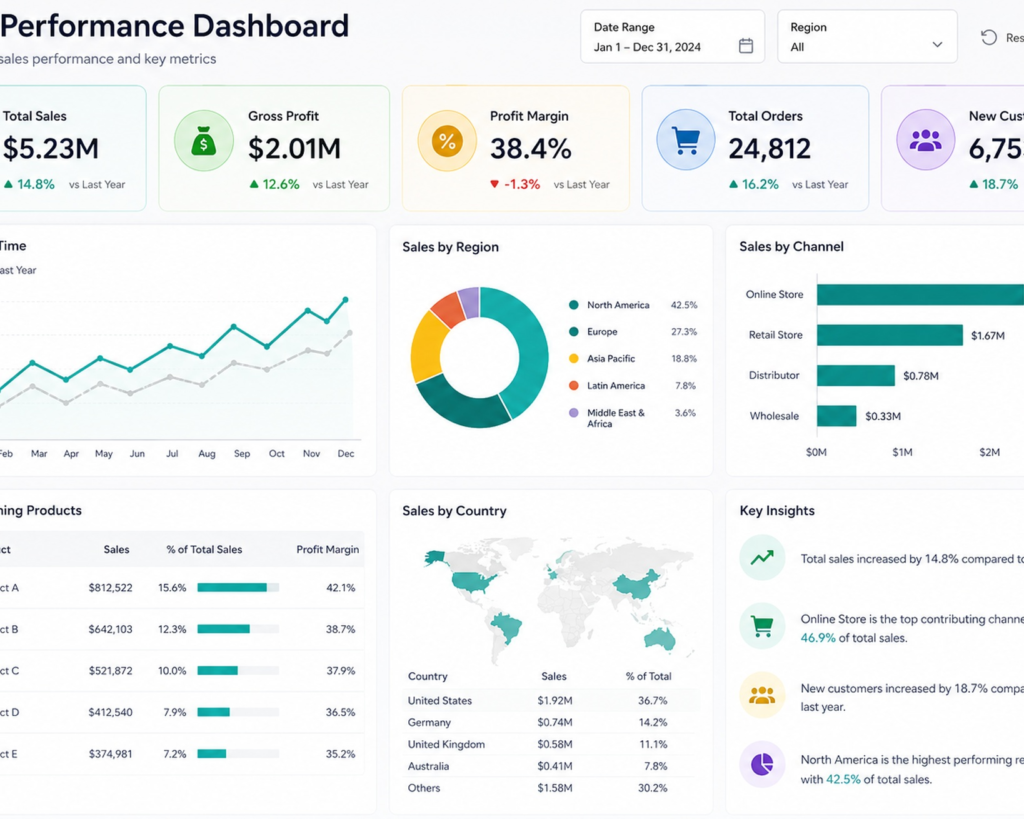The width and height of the screenshot is (1024, 819).
Task: Click the reset circular arrow icon
Action: [x=989, y=37]
